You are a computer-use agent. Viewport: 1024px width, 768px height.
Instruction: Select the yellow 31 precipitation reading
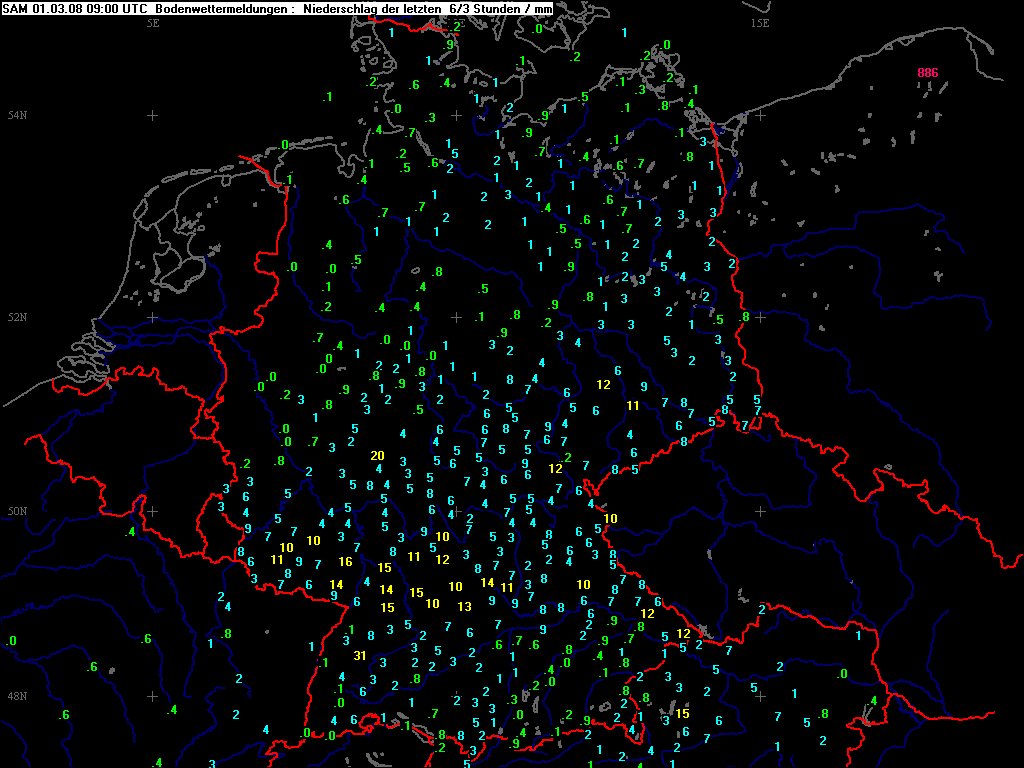coord(359,656)
